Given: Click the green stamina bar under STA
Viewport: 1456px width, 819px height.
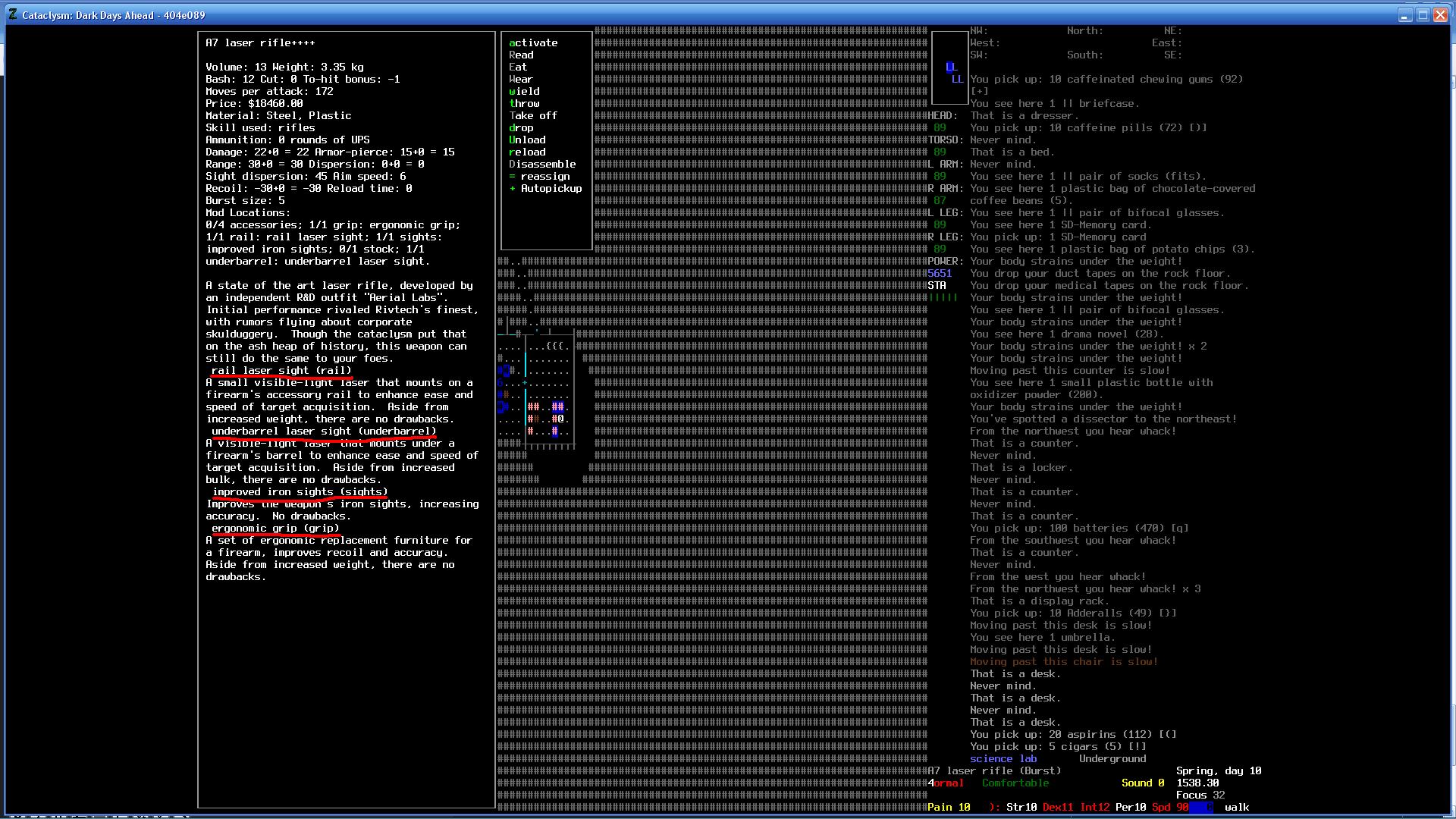Looking at the screenshot, I should tap(944, 298).
